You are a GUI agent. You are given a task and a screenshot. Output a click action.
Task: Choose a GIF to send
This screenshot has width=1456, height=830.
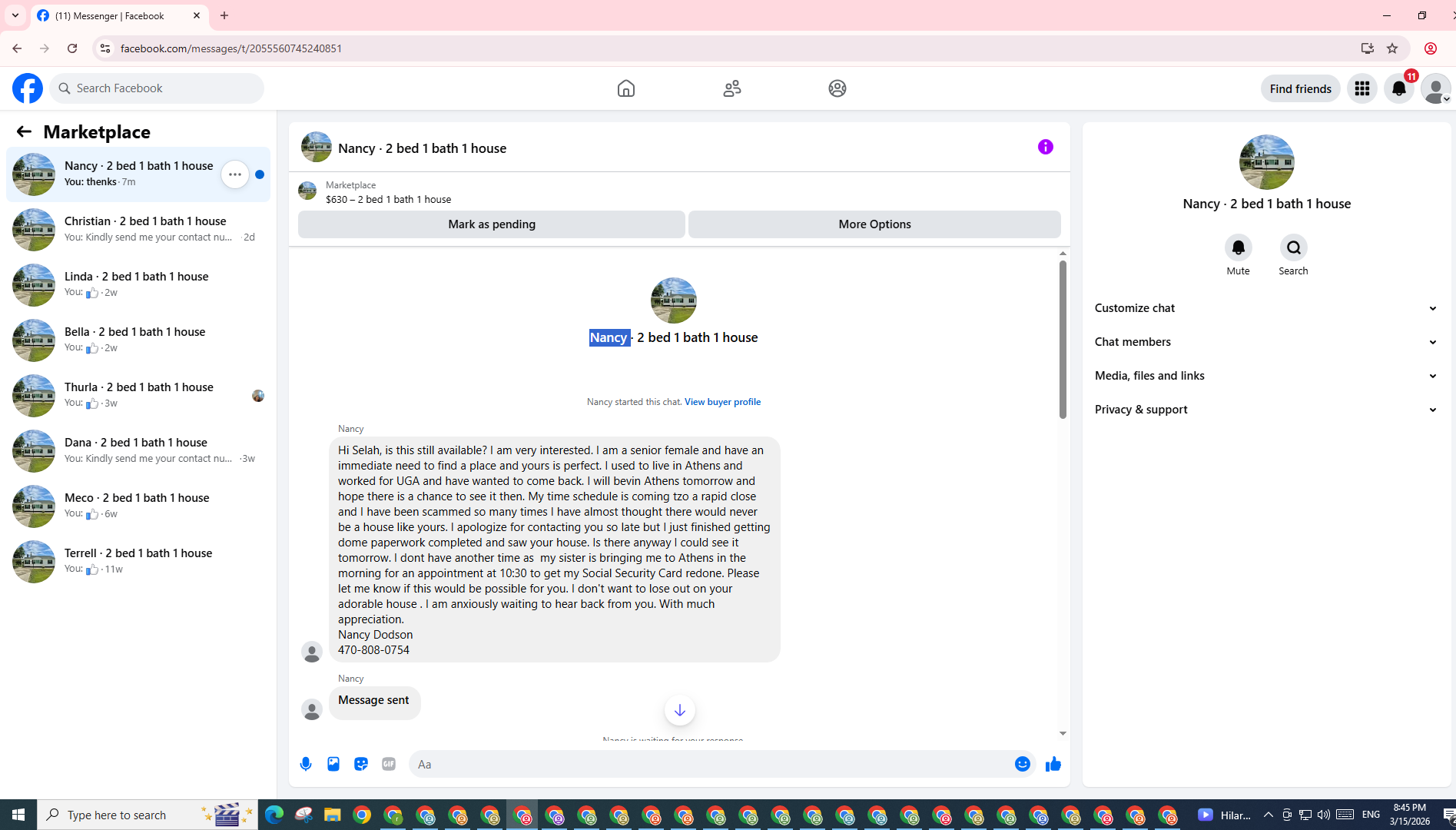point(389,764)
